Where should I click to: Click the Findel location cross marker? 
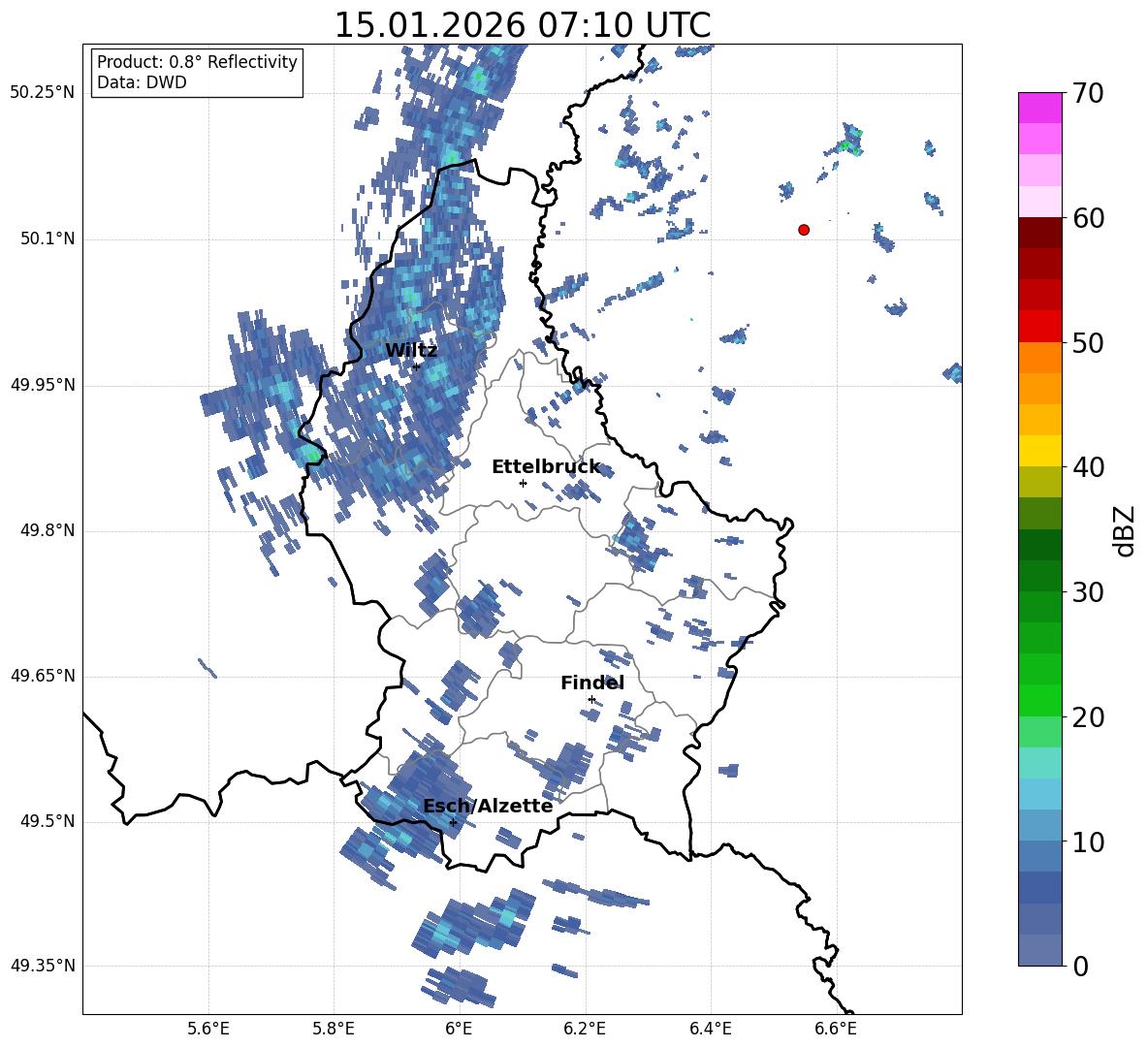coord(591,700)
